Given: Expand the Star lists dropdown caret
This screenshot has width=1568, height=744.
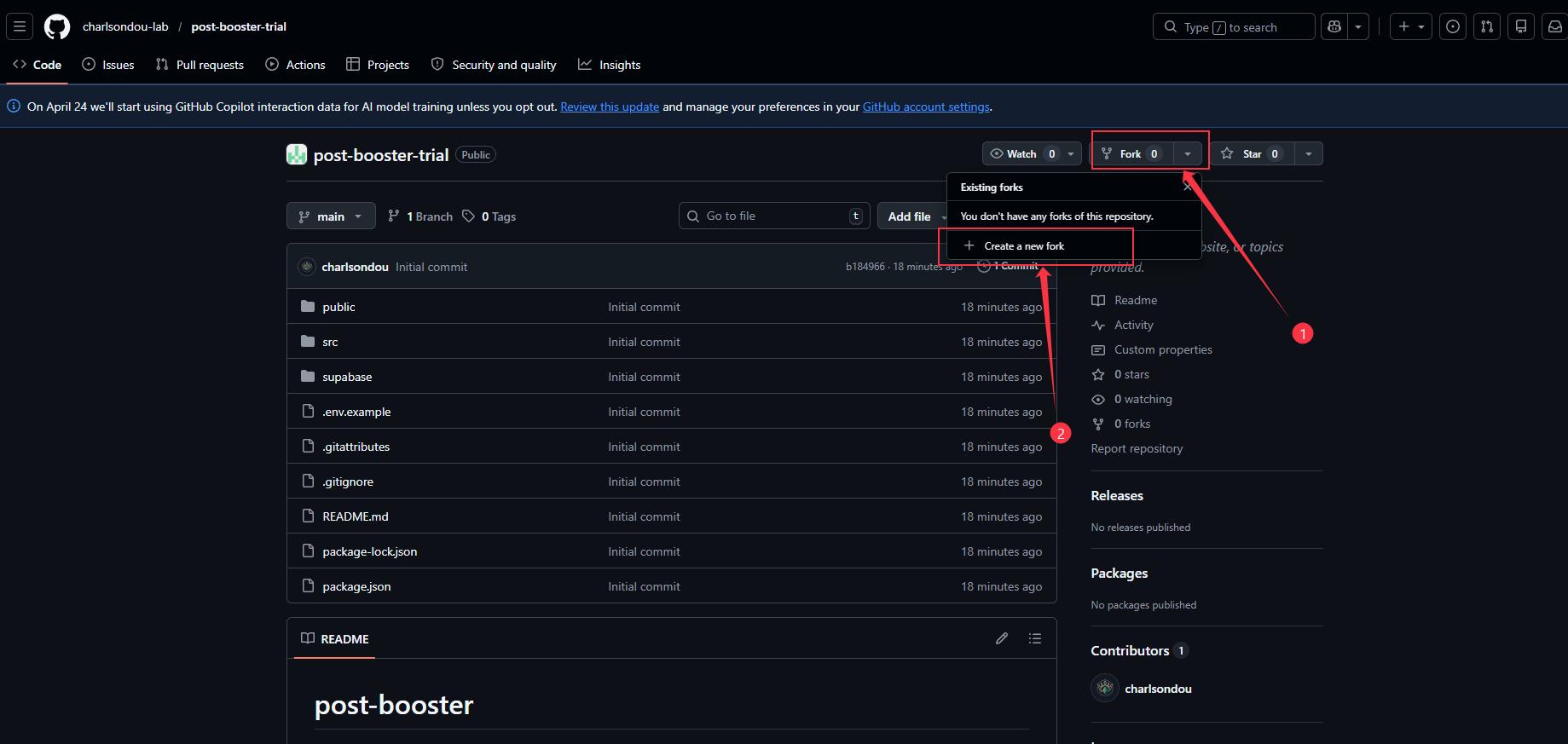Looking at the screenshot, I should pos(1309,153).
